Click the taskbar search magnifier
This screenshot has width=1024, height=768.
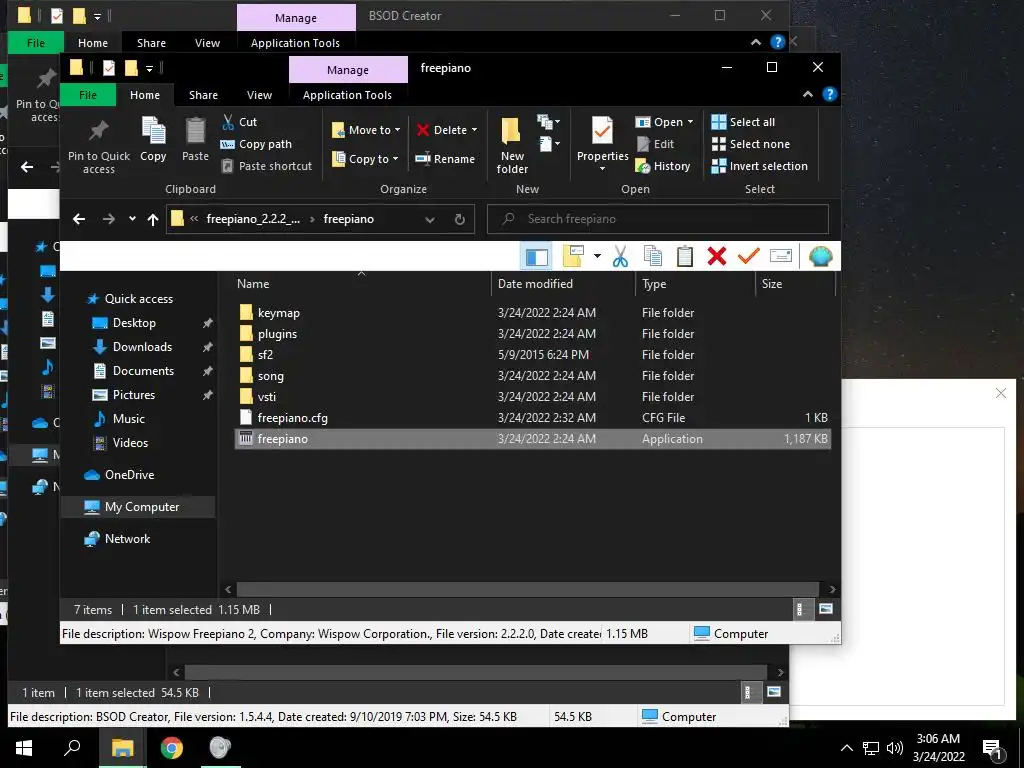click(72, 748)
